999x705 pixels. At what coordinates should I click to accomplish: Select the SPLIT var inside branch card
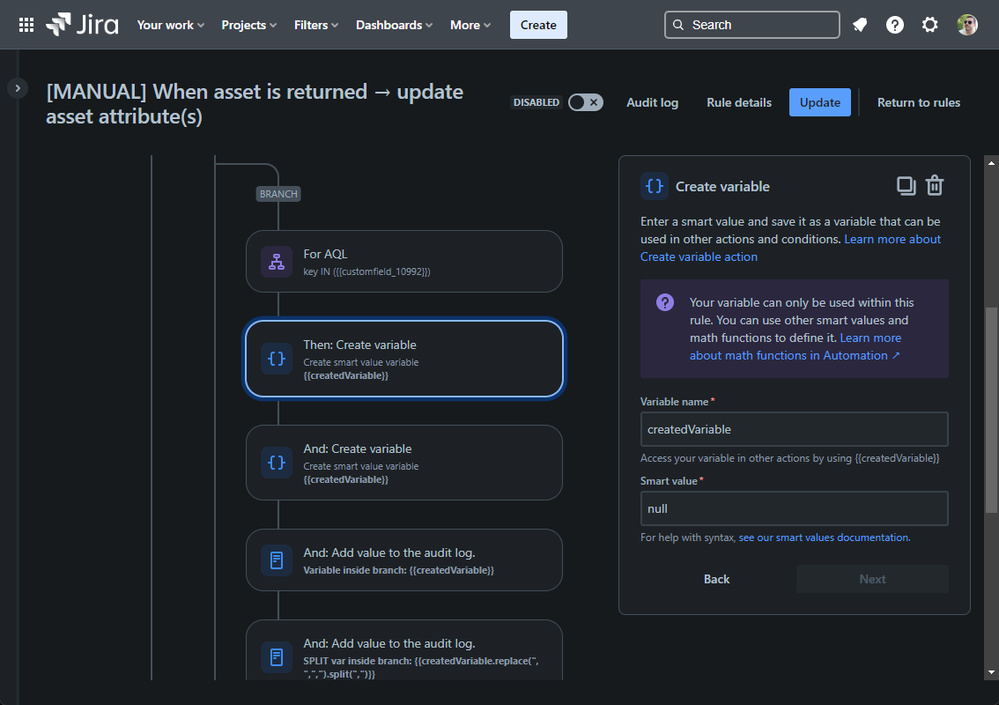pyautogui.click(x=404, y=651)
